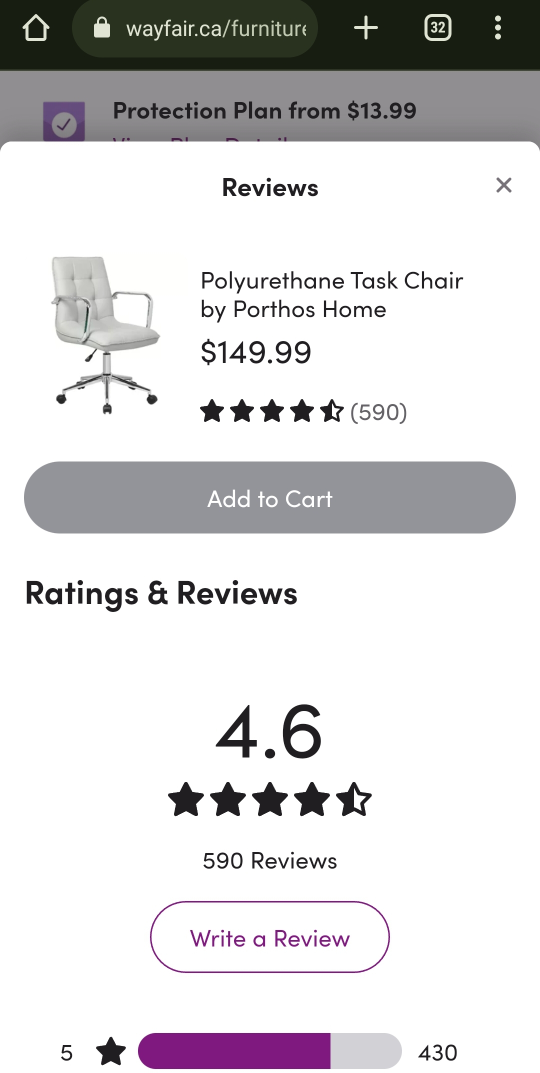Open a new tab with plus icon
The width and height of the screenshot is (540, 1073).
(366, 28)
